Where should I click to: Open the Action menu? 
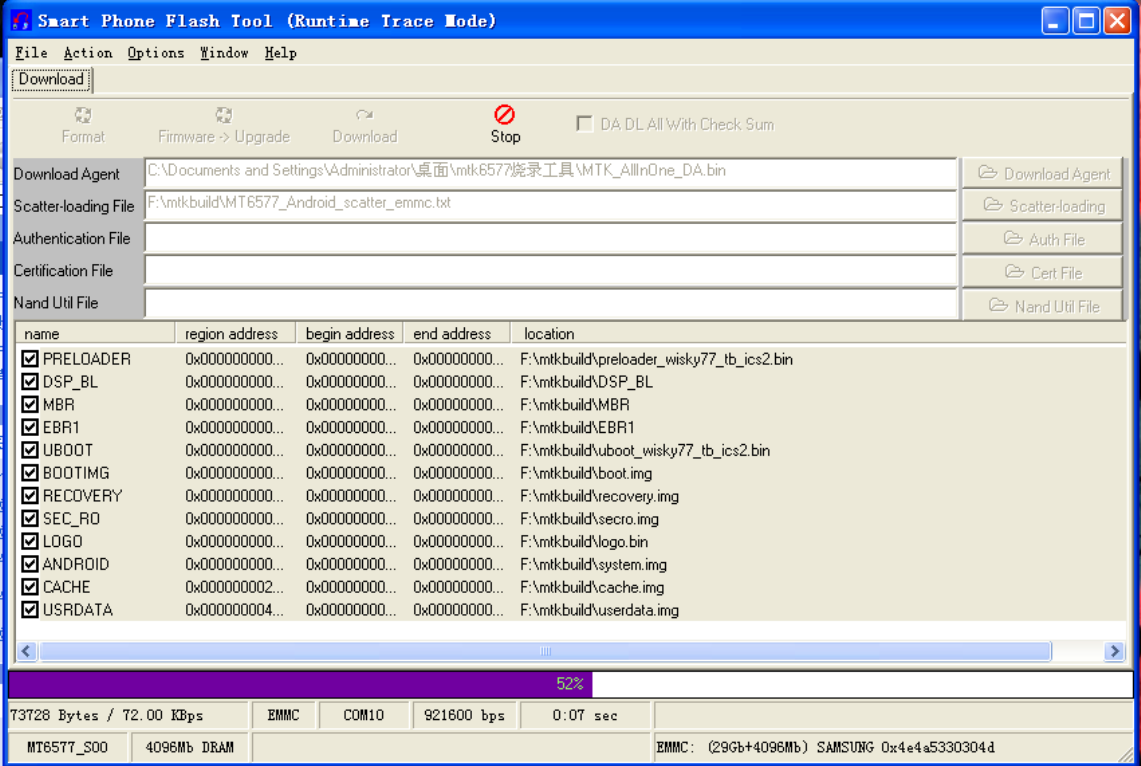[88, 52]
